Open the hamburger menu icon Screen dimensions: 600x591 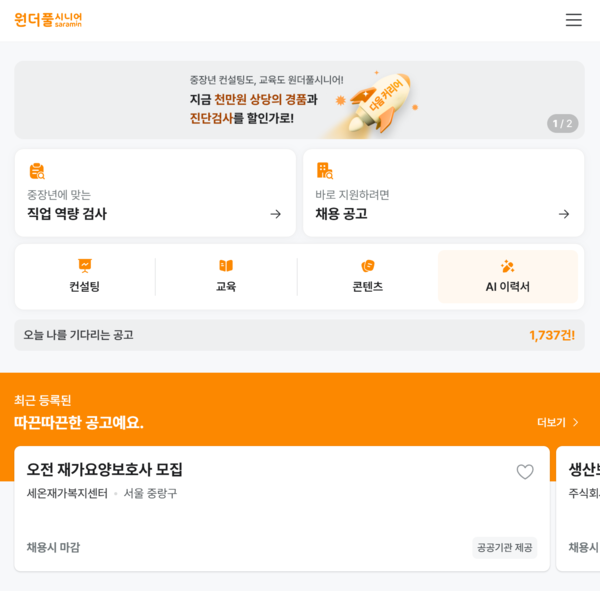(x=574, y=20)
